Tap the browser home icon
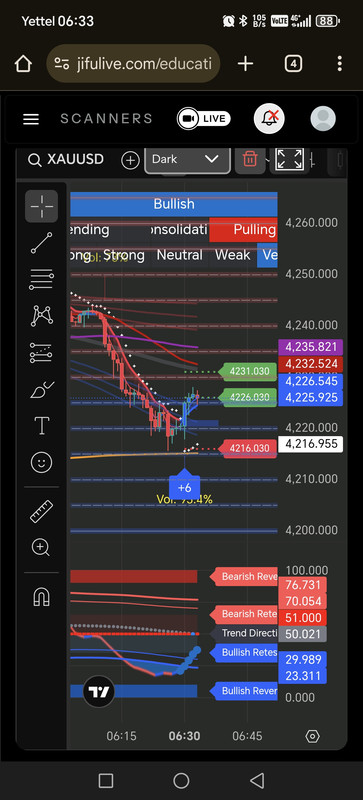This screenshot has height=800, width=363. (23, 64)
